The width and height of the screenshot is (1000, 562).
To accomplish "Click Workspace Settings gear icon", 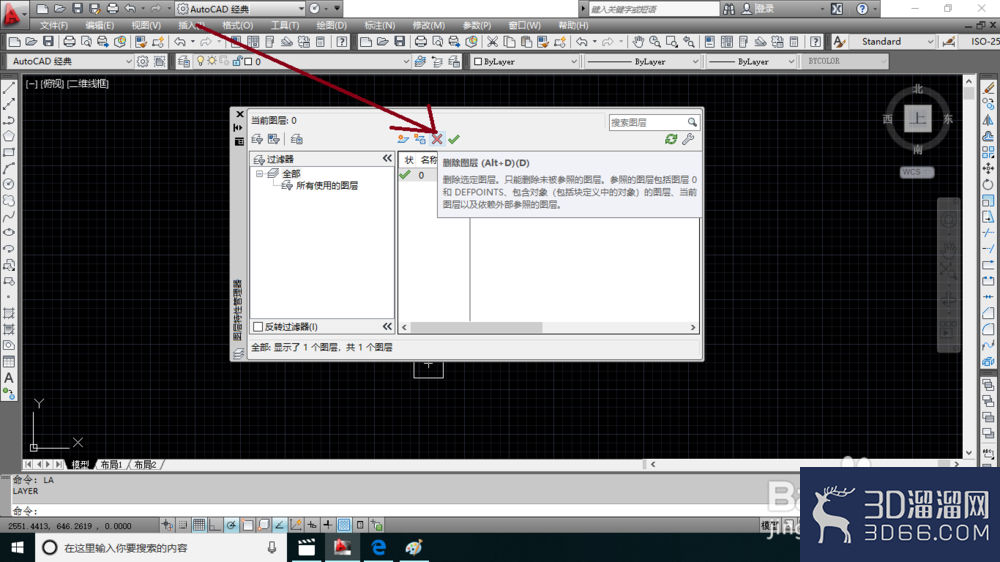I will point(143,61).
